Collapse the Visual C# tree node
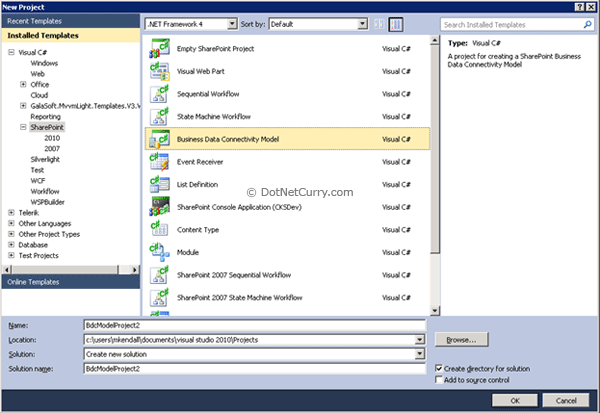This screenshot has width=600, height=413. pyautogui.click(x=11, y=52)
